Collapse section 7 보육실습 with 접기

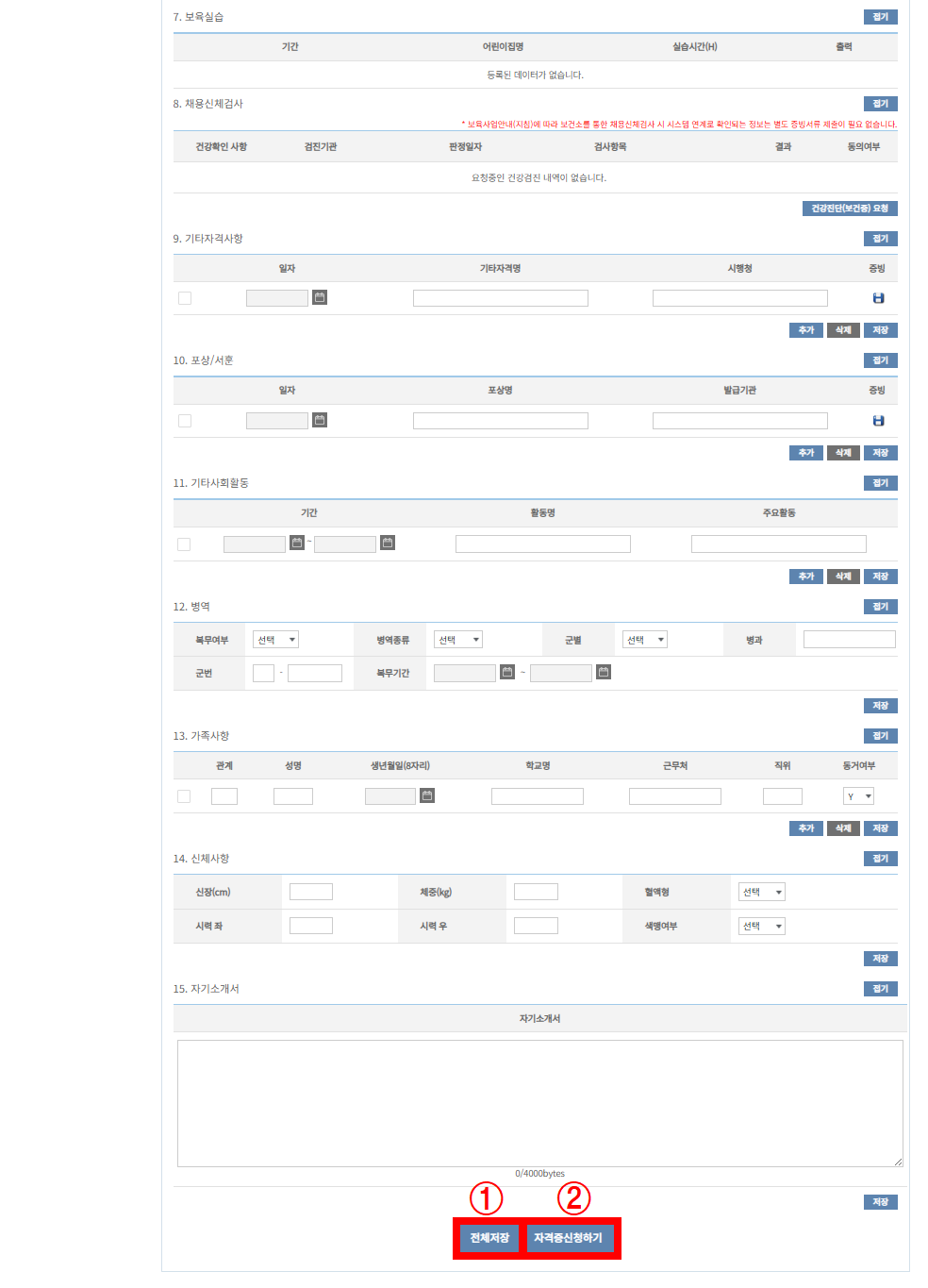[881, 17]
